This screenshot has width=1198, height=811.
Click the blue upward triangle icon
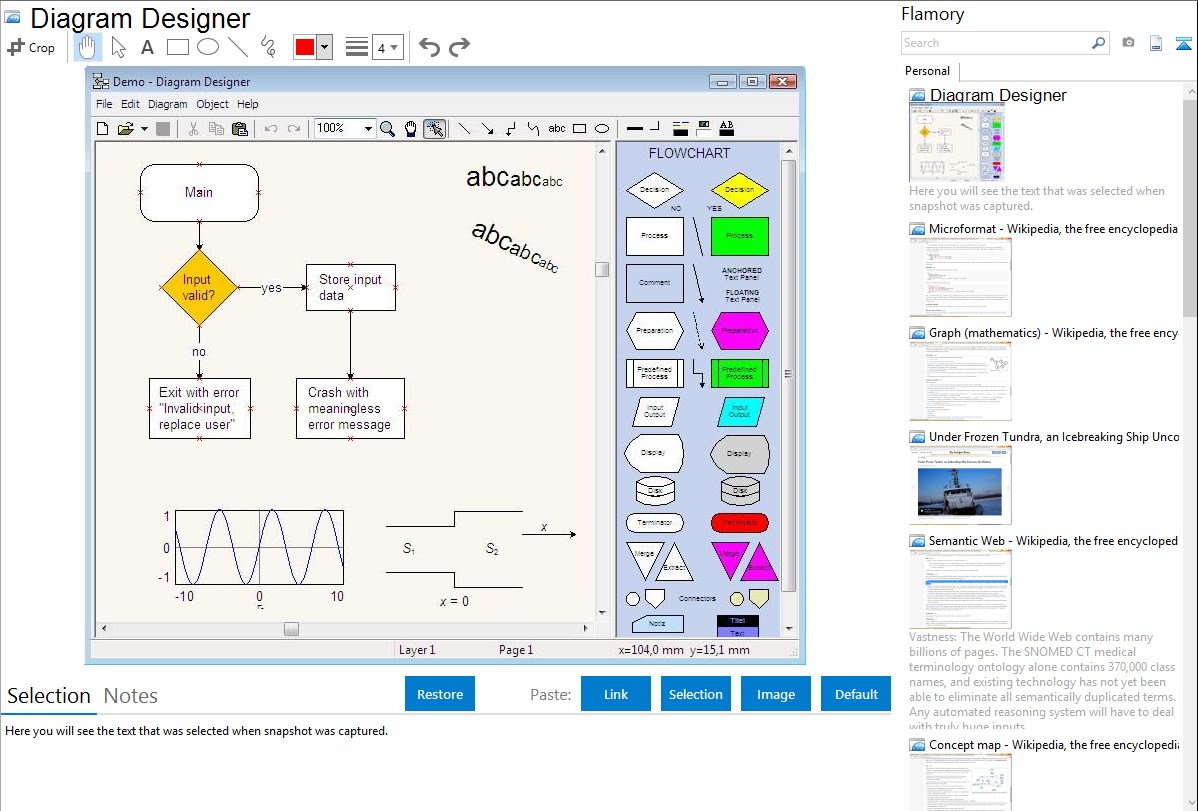pos(1183,43)
